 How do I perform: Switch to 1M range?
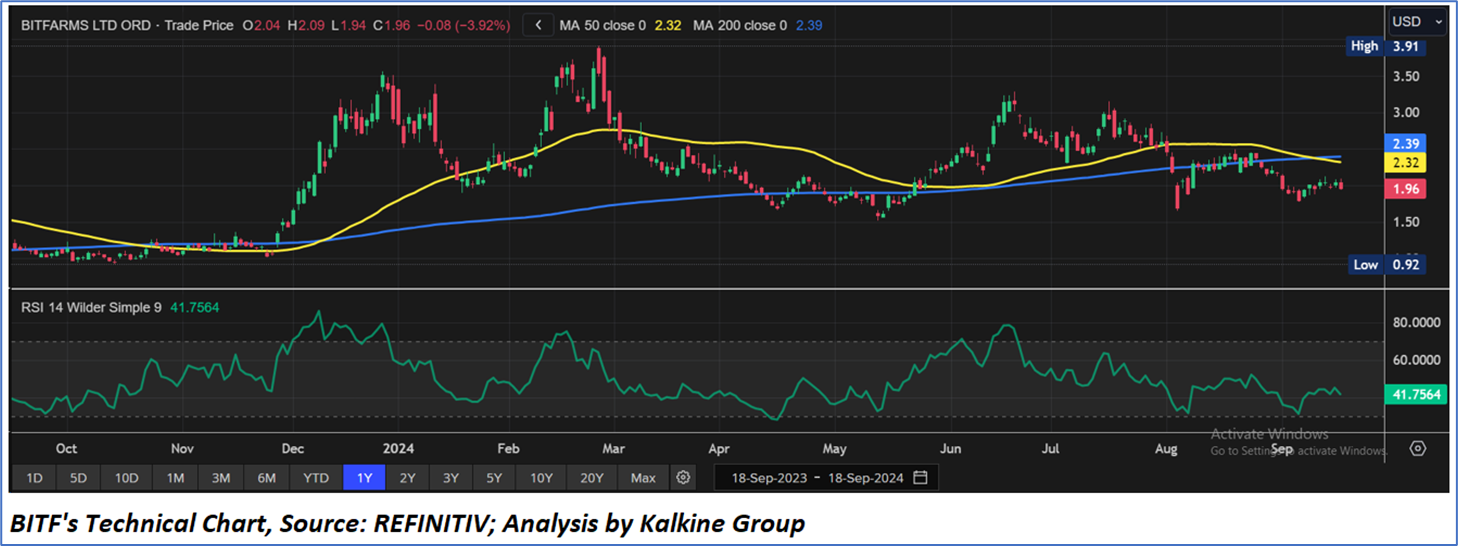point(175,478)
